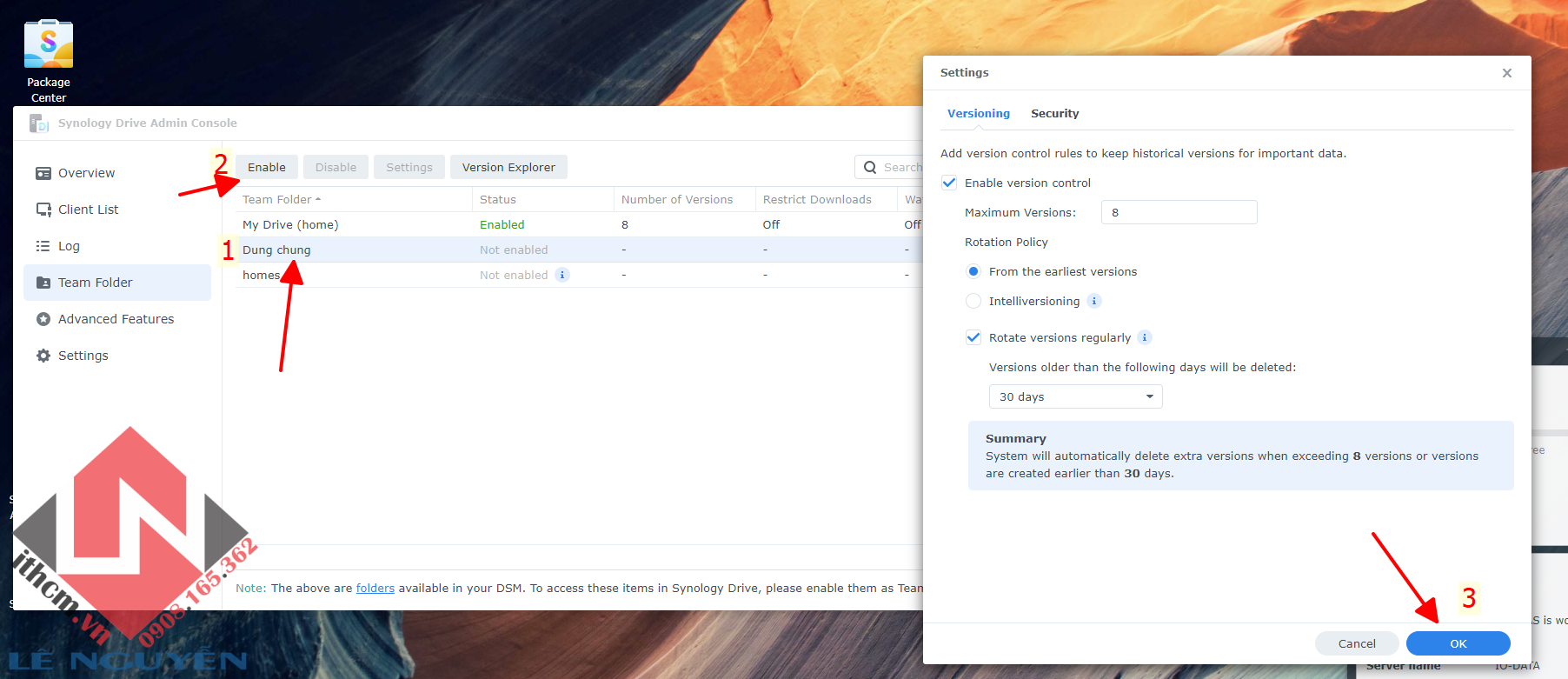Select homes folder row
Viewport: 1568px width, 679px height.
click(x=579, y=275)
